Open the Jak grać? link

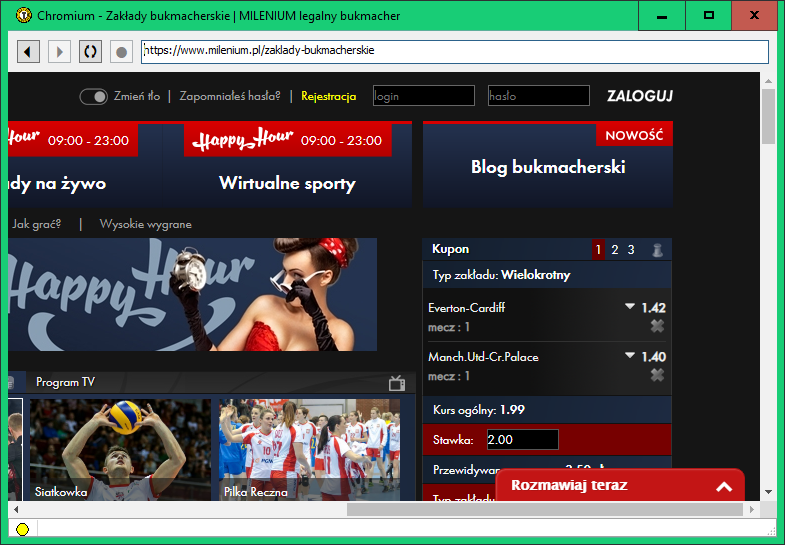tap(36, 224)
